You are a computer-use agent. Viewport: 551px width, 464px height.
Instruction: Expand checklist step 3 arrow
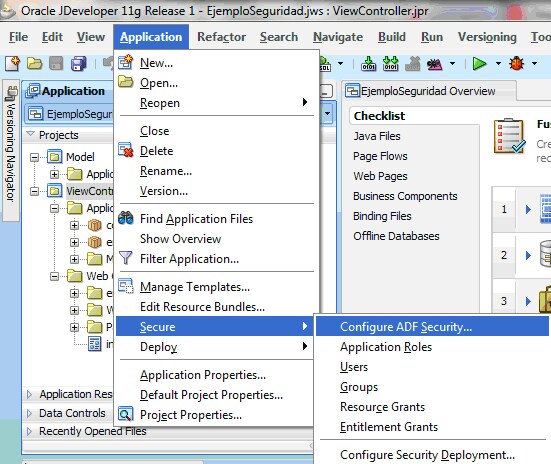click(528, 301)
